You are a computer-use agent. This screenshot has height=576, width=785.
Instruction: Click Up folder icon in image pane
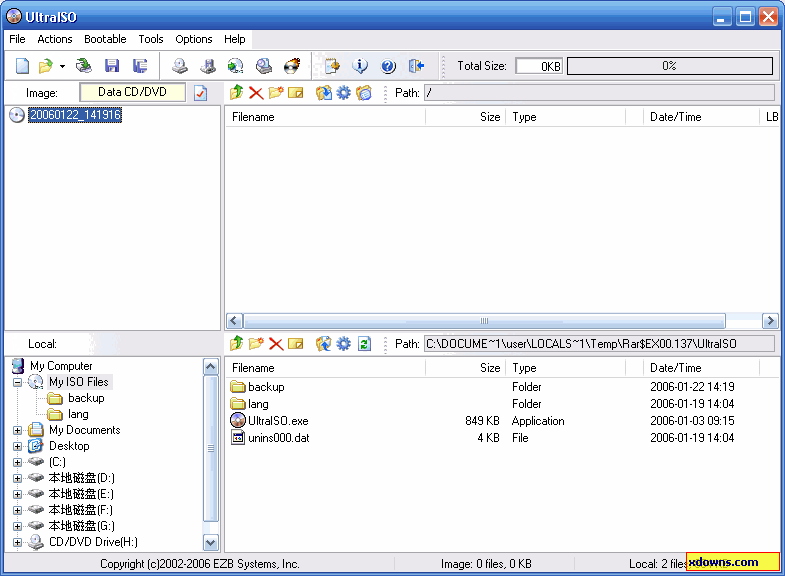[x=236, y=93]
